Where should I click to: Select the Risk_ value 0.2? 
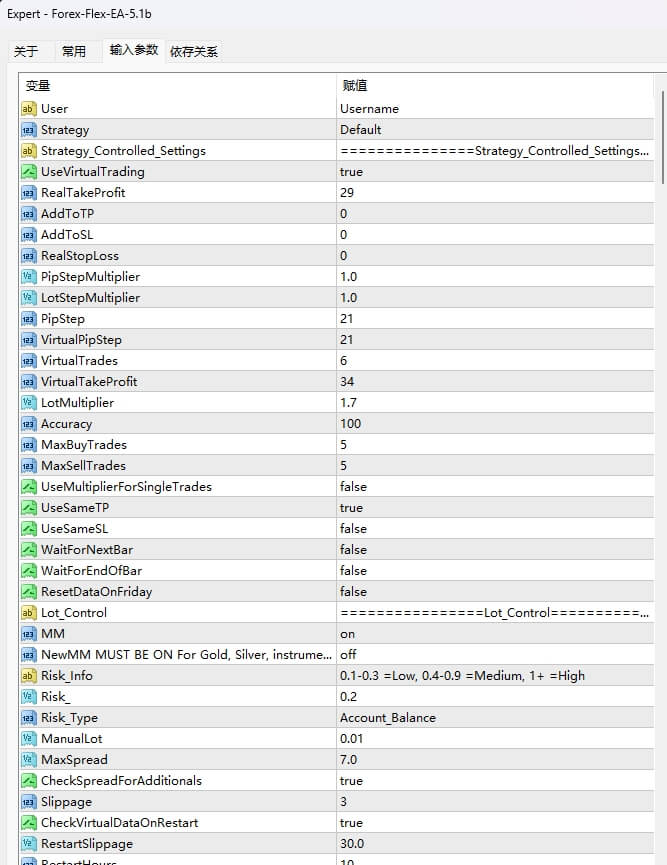pyautogui.click(x=495, y=697)
